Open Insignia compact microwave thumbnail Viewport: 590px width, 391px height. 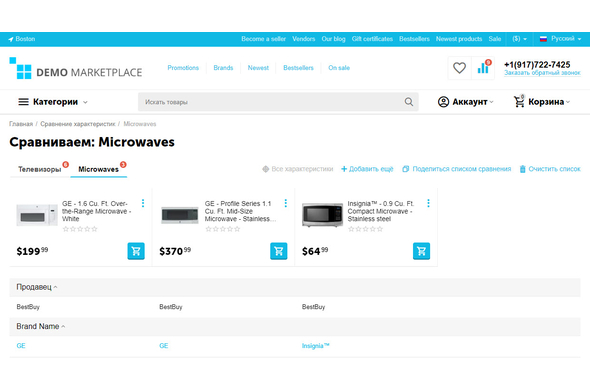click(322, 215)
